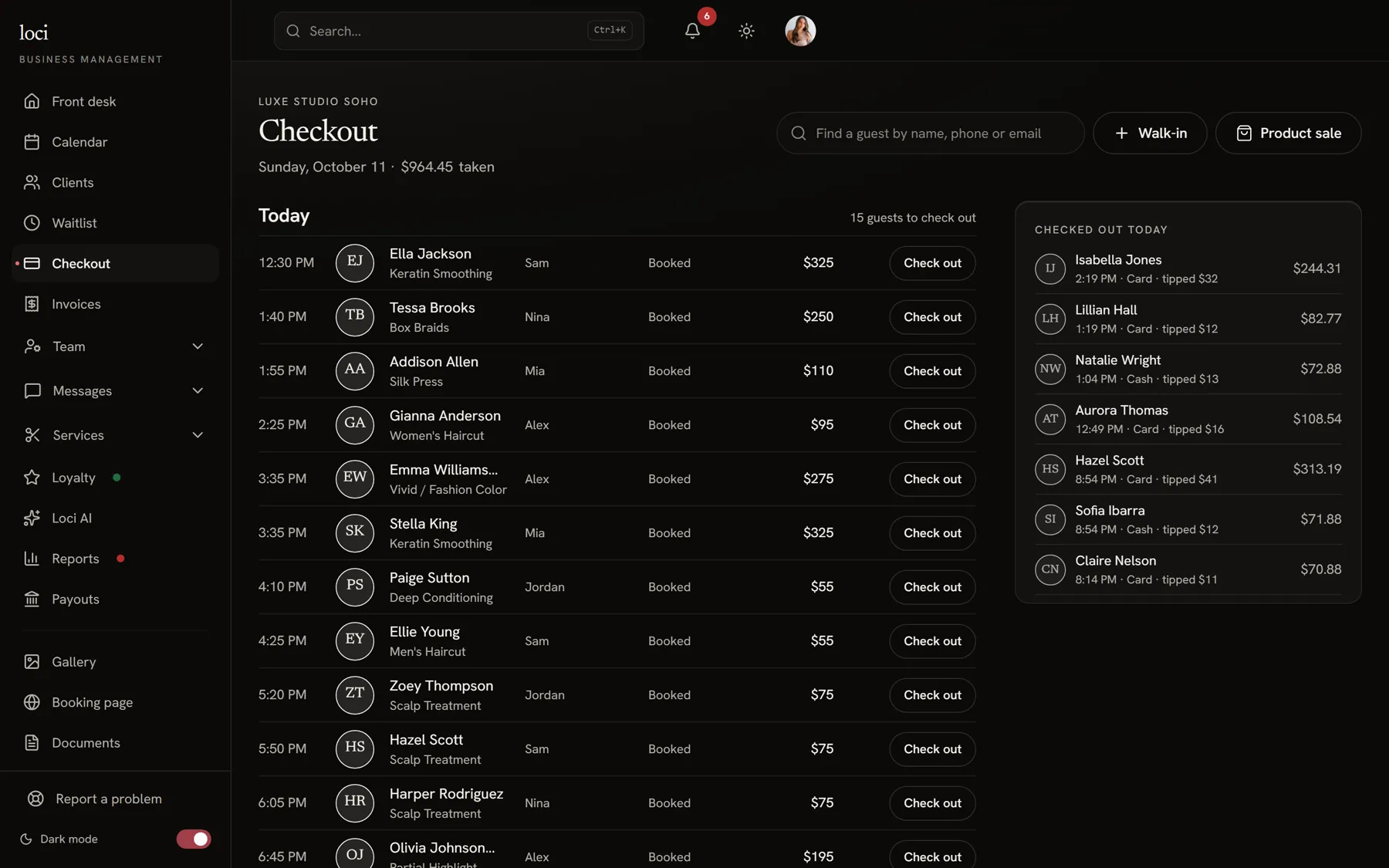
Task: Click Harper Rodriguez guest name
Action: point(446,794)
